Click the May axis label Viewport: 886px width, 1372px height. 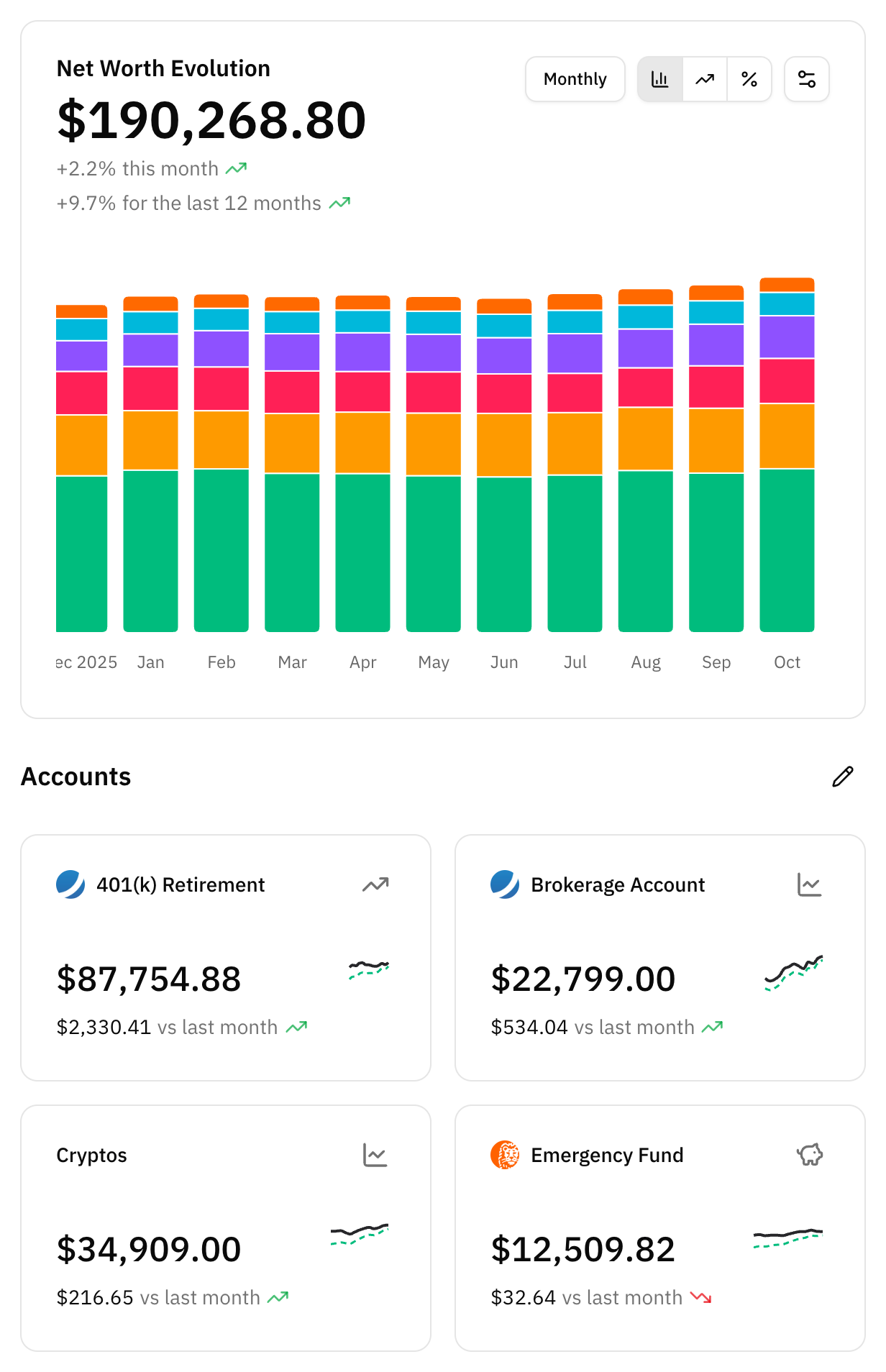pyautogui.click(x=434, y=663)
